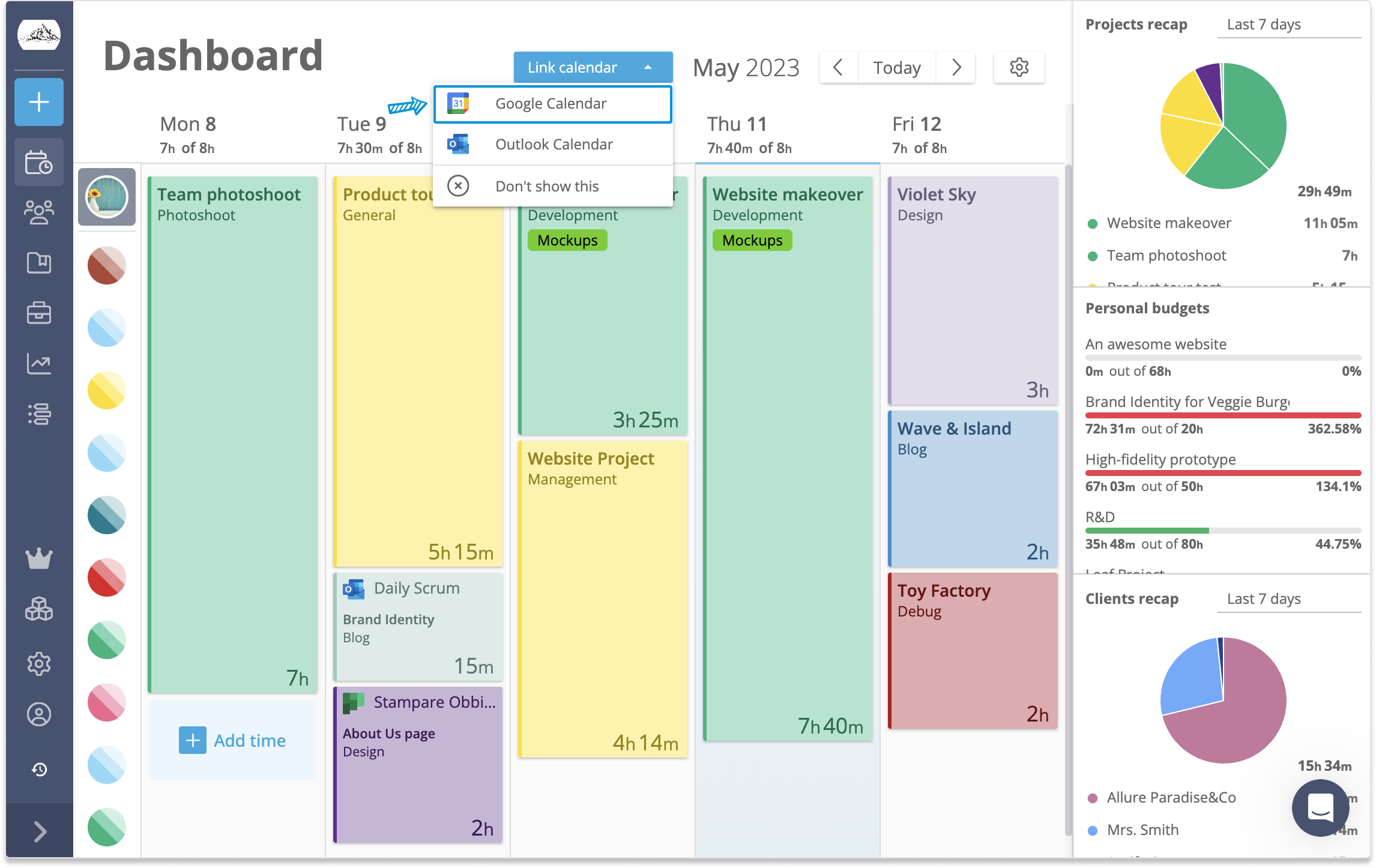Click the user profile icon
The image size is (1376, 868).
40,714
